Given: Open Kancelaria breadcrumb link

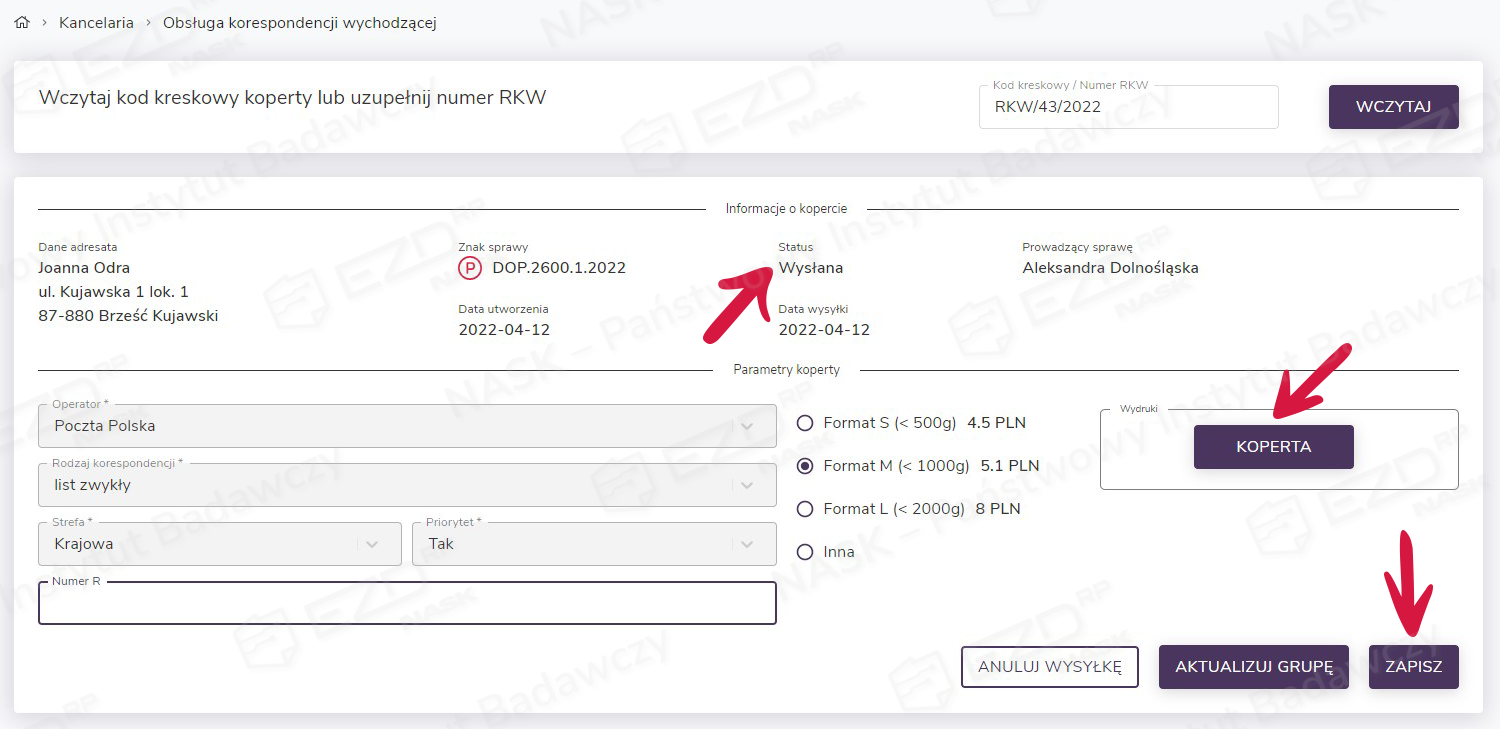Looking at the screenshot, I should 96,22.
